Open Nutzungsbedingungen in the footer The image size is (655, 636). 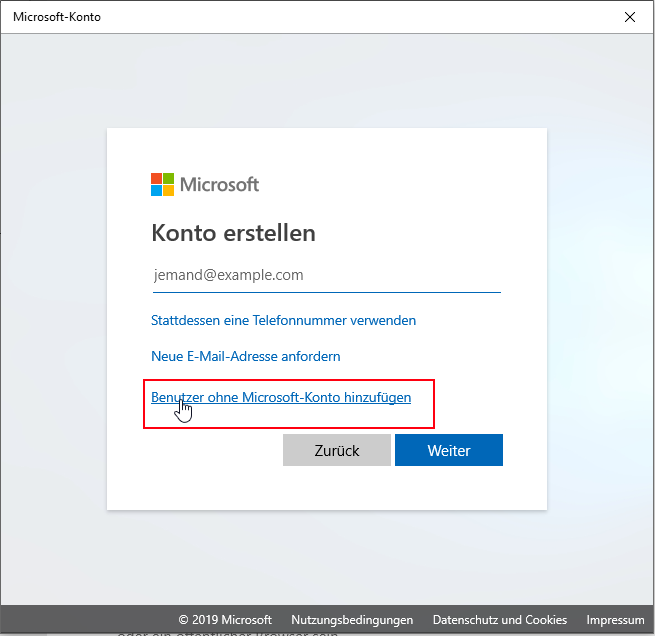[x=352, y=620]
